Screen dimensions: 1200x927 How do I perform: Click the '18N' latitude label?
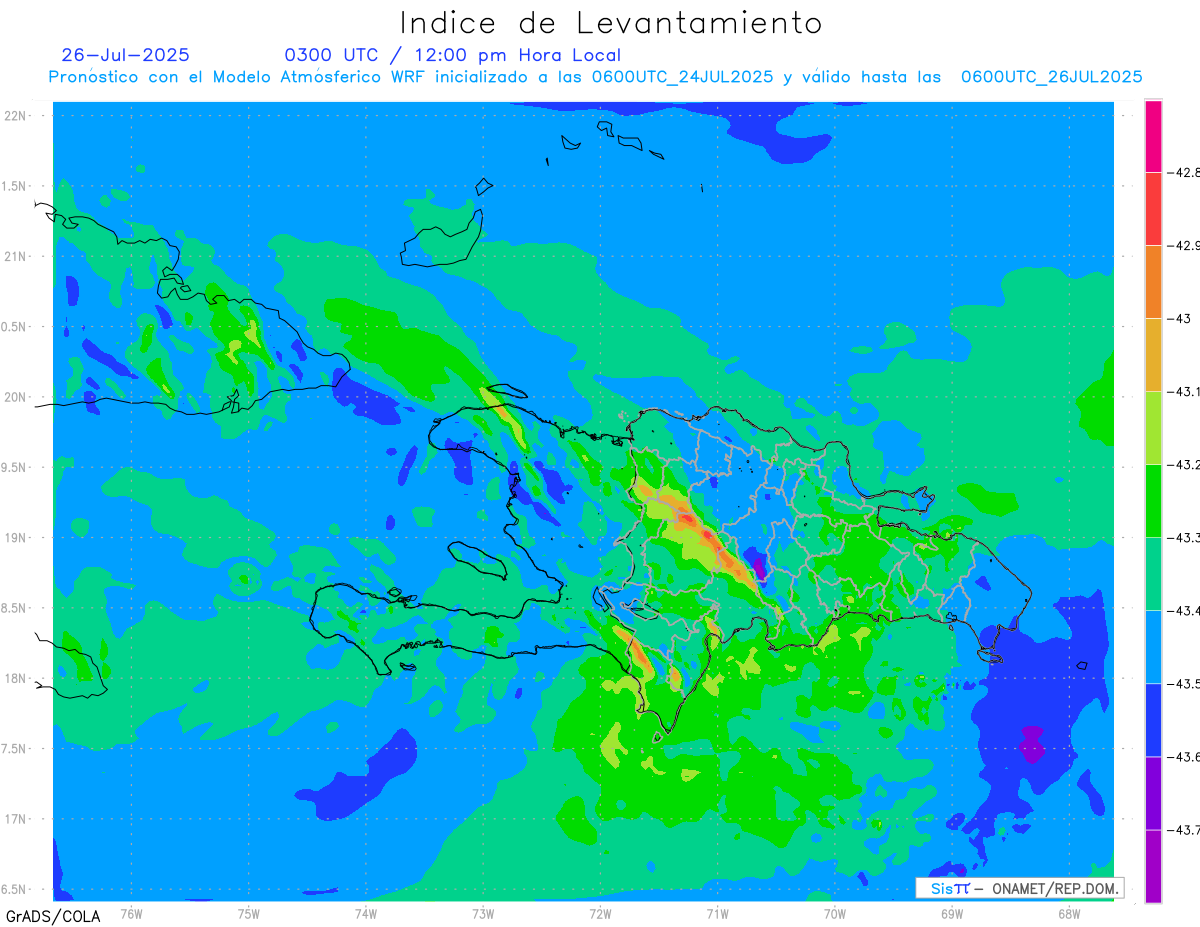[16, 679]
